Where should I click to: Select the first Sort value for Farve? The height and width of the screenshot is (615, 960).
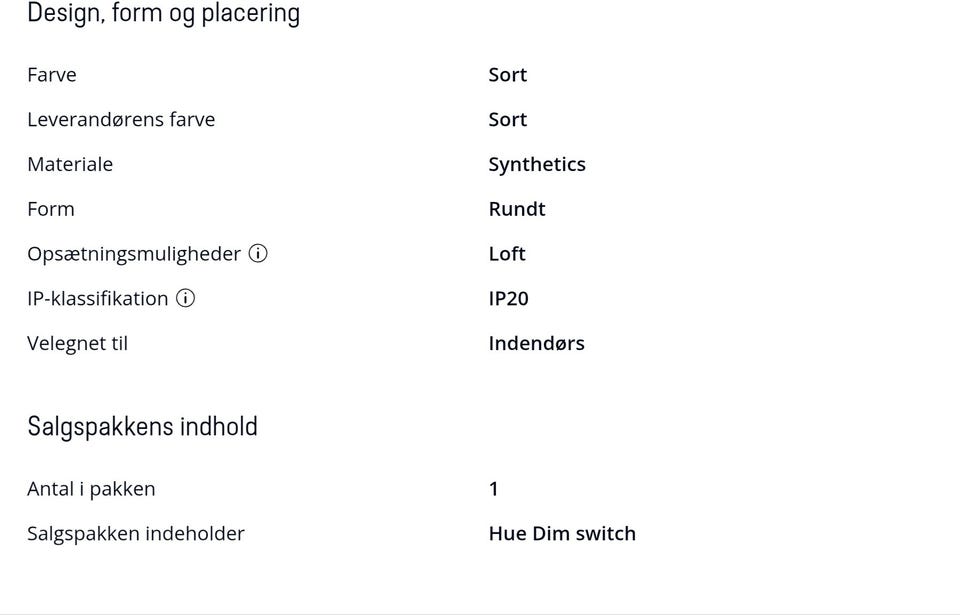tap(508, 75)
